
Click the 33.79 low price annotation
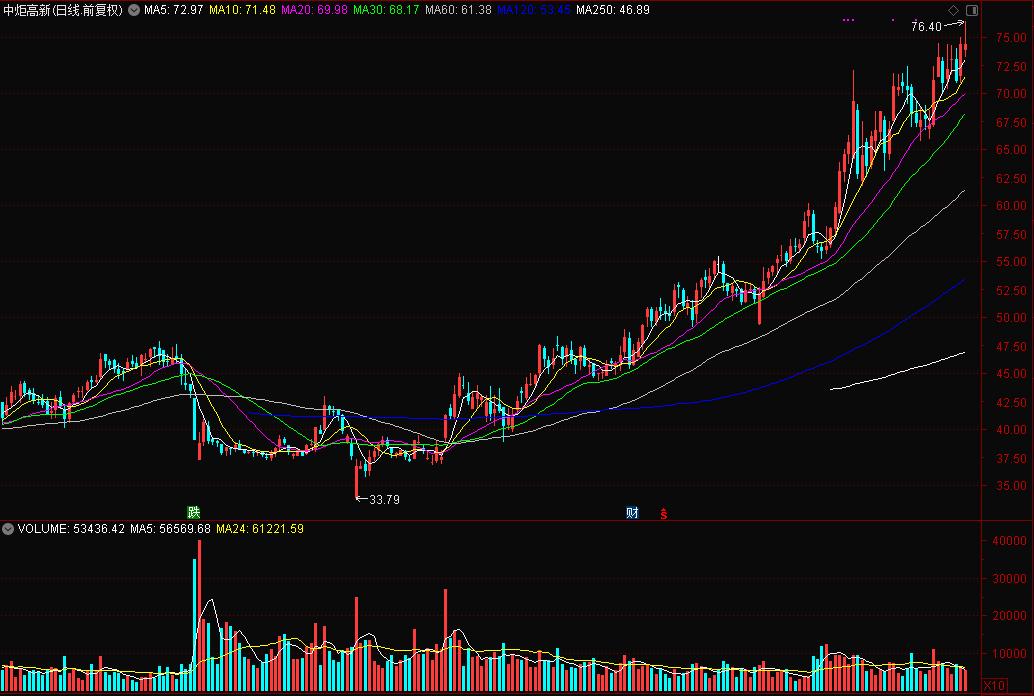(x=384, y=499)
